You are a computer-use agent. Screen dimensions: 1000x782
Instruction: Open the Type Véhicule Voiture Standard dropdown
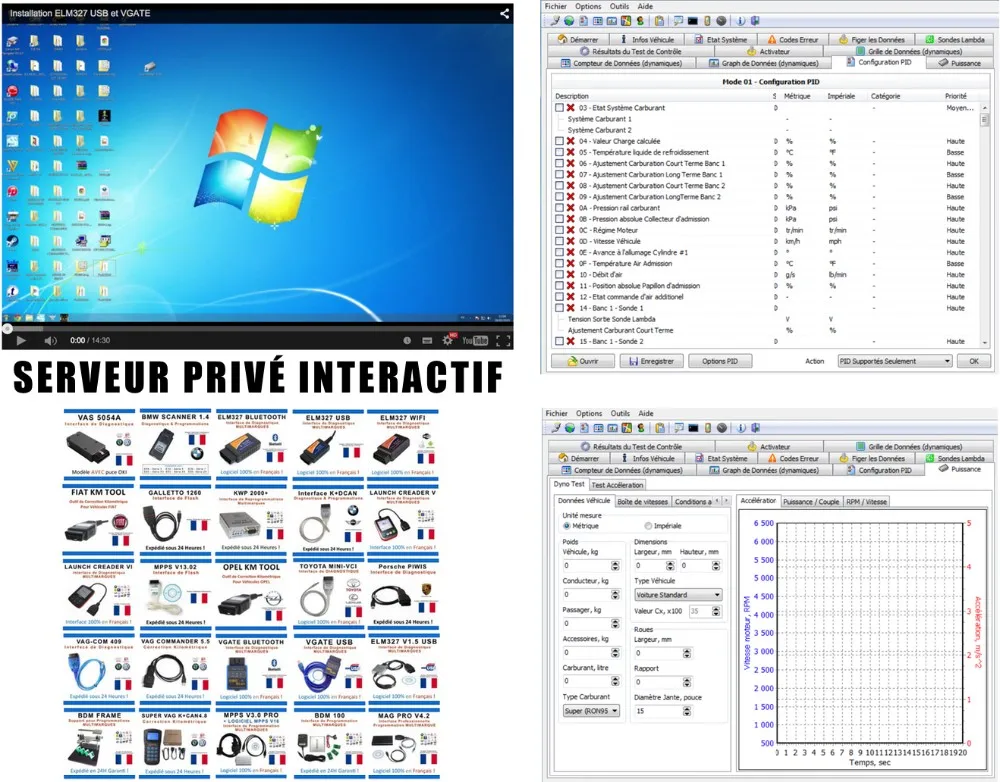click(x=678, y=594)
